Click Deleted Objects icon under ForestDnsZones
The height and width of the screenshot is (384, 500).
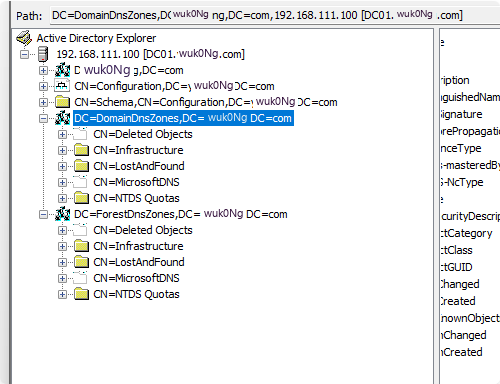(81, 230)
